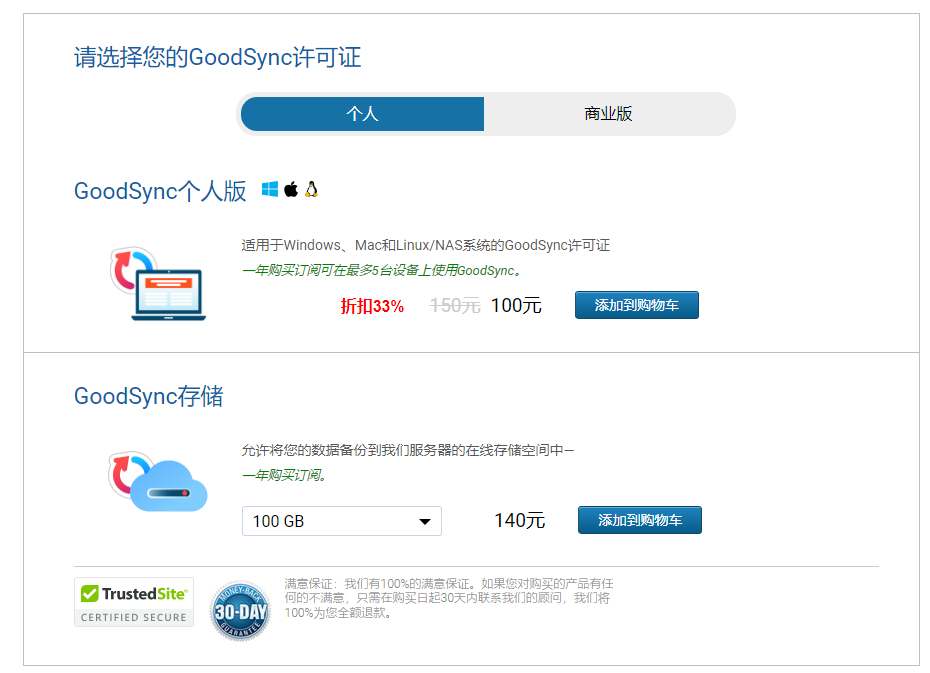Open the TrustedSite certified secure badge
Image resolution: width=930 pixels, height=673 pixels.
click(x=134, y=603)
